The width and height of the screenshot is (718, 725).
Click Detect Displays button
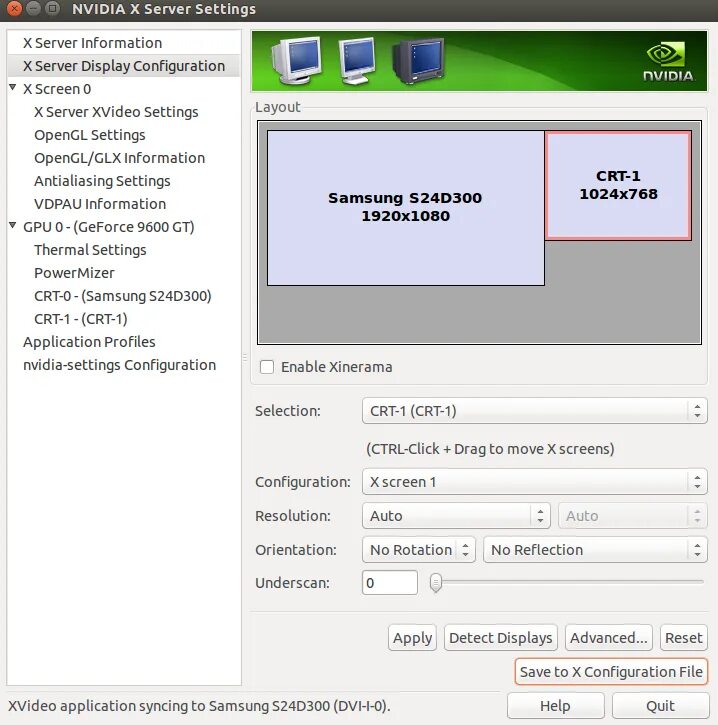pos(501,638)
